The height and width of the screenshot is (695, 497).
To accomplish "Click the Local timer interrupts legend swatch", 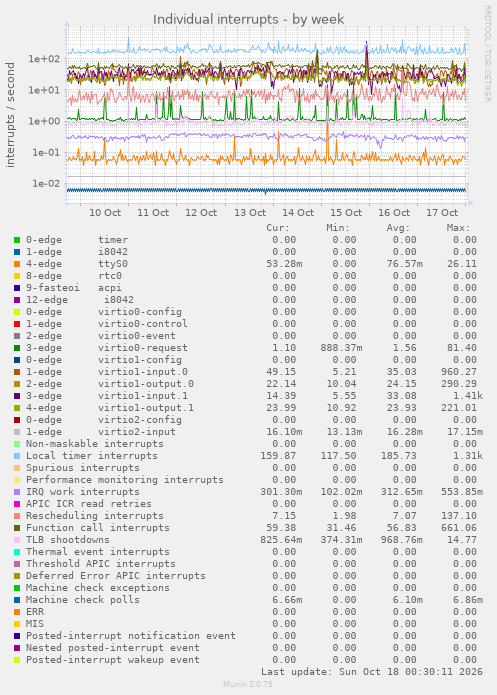I will tap(17, 456).
